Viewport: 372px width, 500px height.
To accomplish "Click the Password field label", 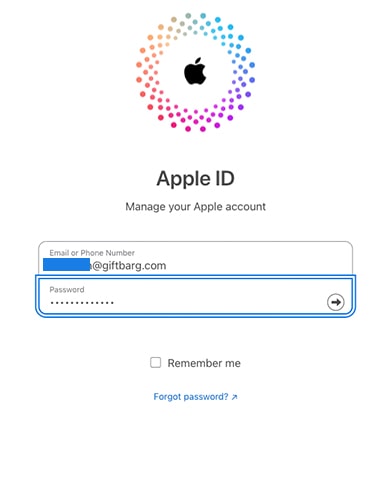I will (67, 289).
